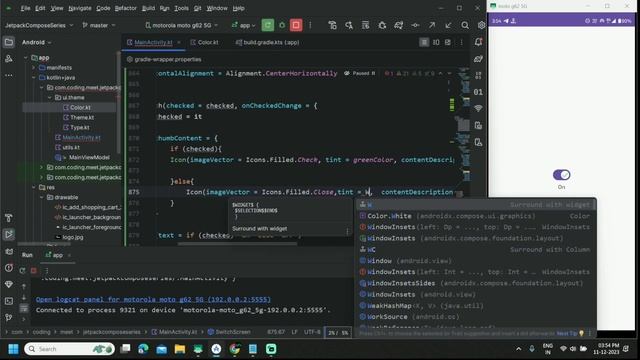Open Chrome from taskbar
Image resolution: width=640 pixels, height=360 pixels.
(x=234, y=349)
